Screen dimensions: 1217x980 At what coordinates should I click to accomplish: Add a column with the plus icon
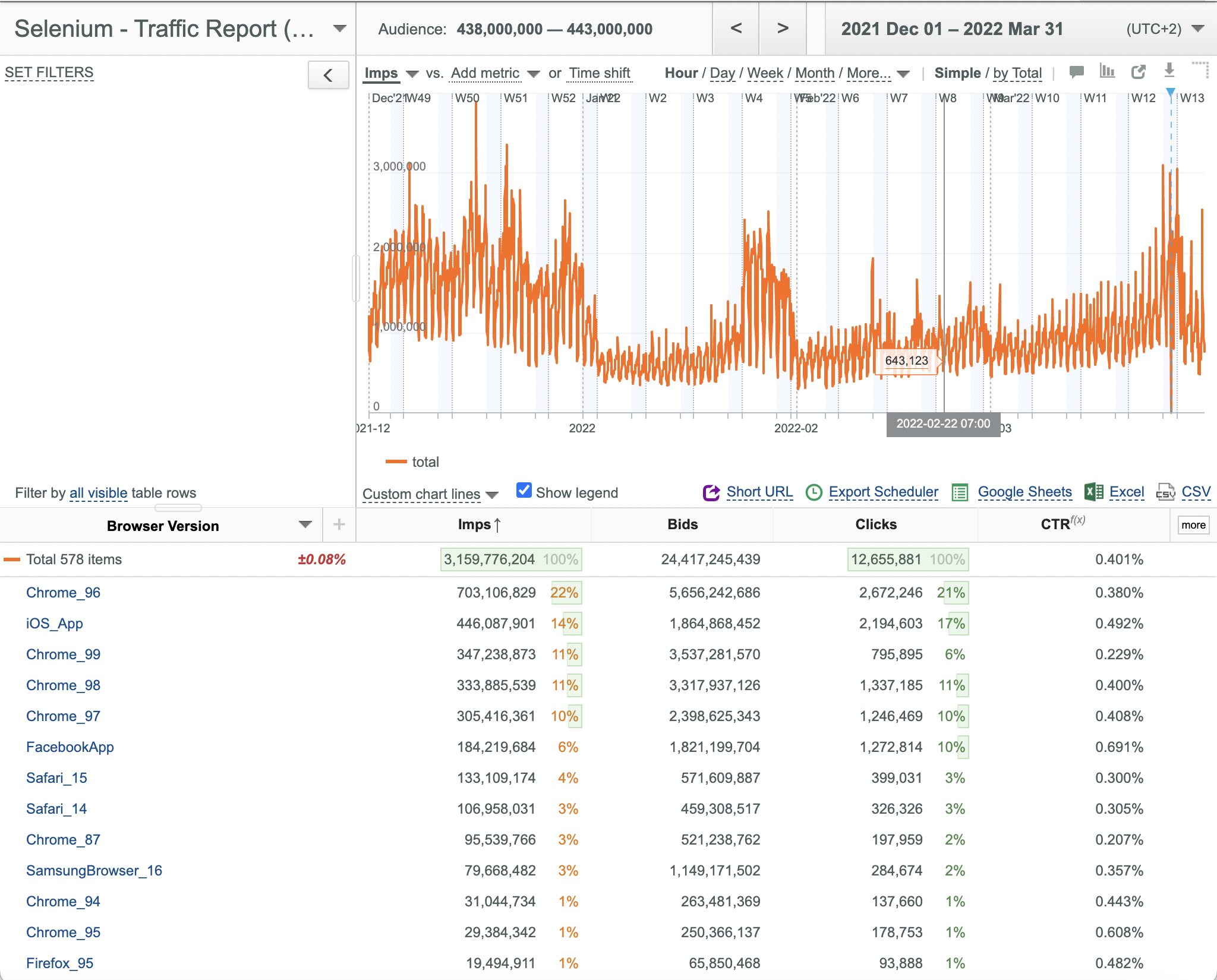click(339, 524)
